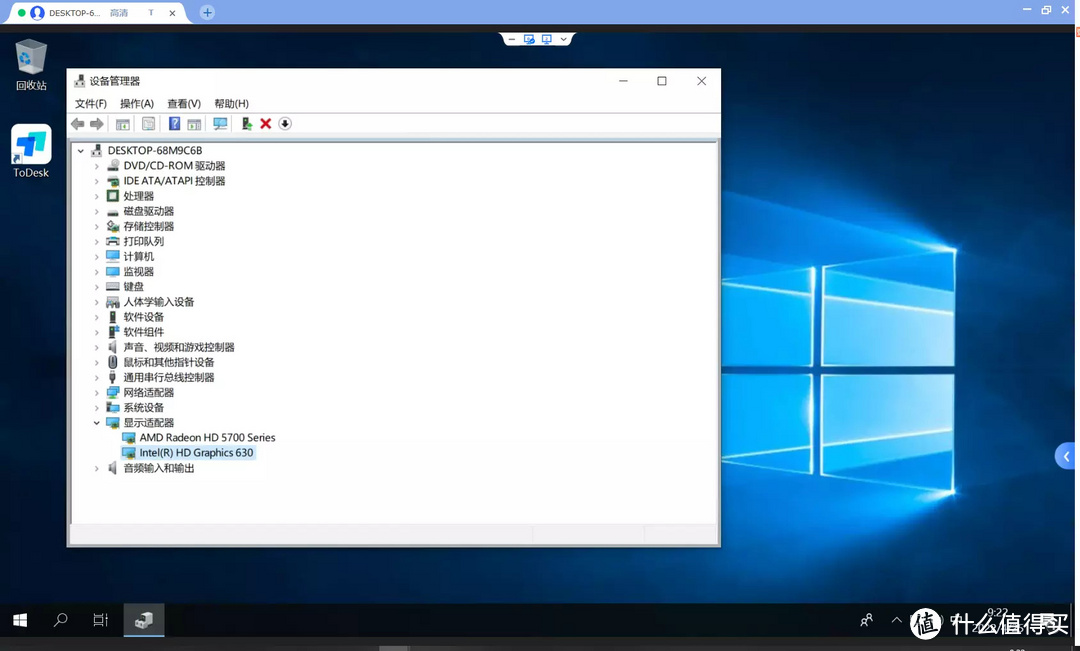Click the Device Manager taskbar button
This screenshot has width=1080, height=651.
pos(144,620)
